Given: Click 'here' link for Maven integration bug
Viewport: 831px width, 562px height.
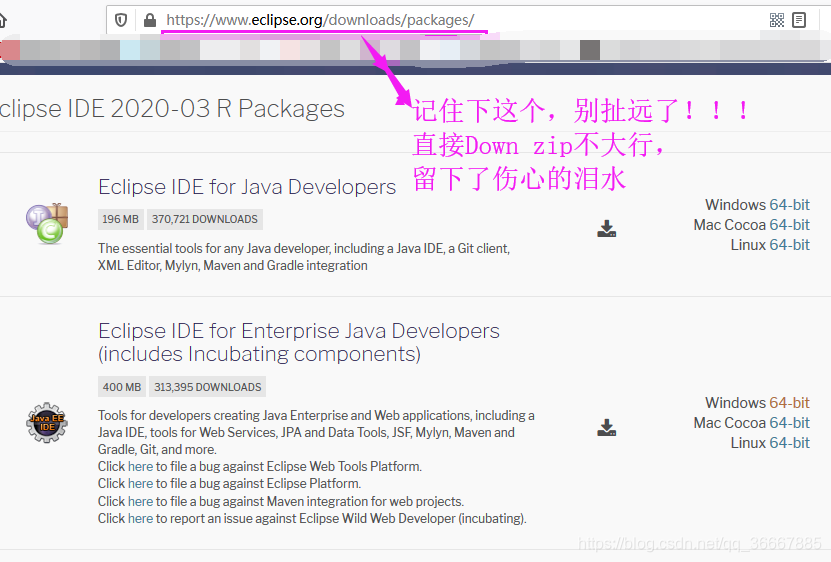Looking at the screenshot, I should [x=140, y=502].
